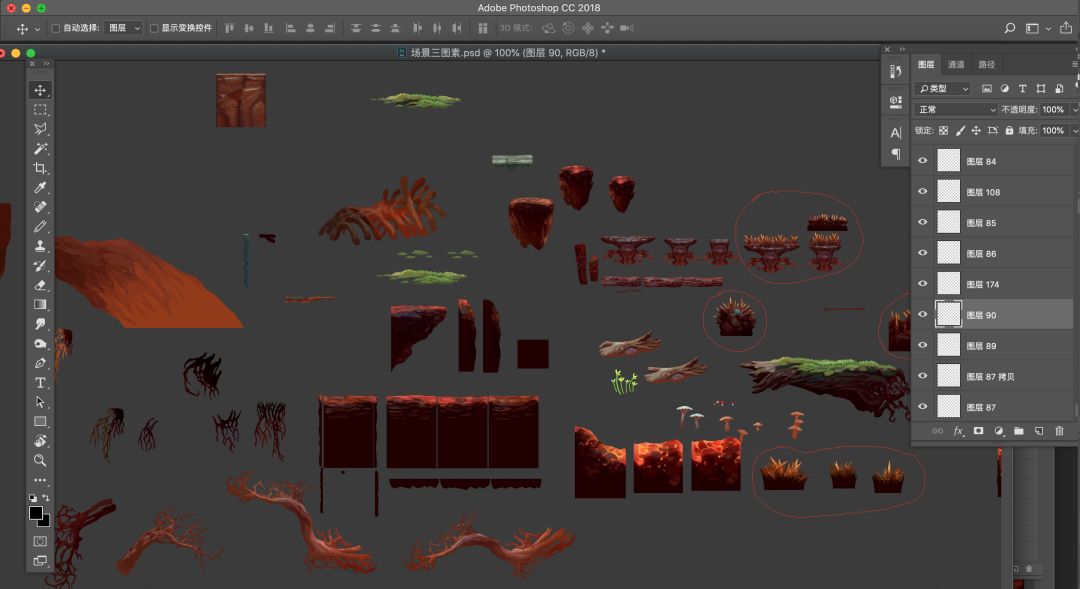
Task: Enable the 显示变换控件 checkbox
Action: click(x=154, y=28)
